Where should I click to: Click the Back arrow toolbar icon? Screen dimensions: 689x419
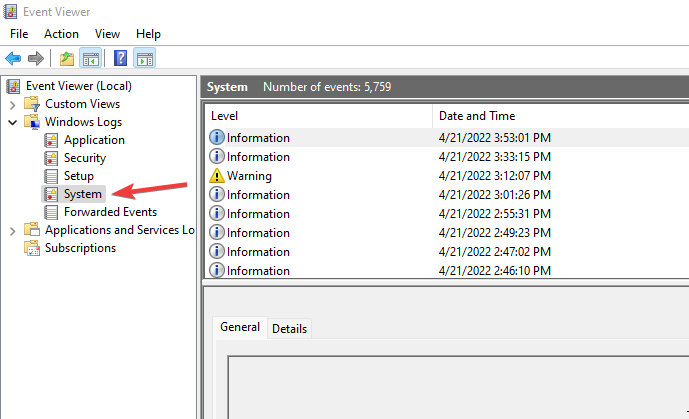(13, 59)
